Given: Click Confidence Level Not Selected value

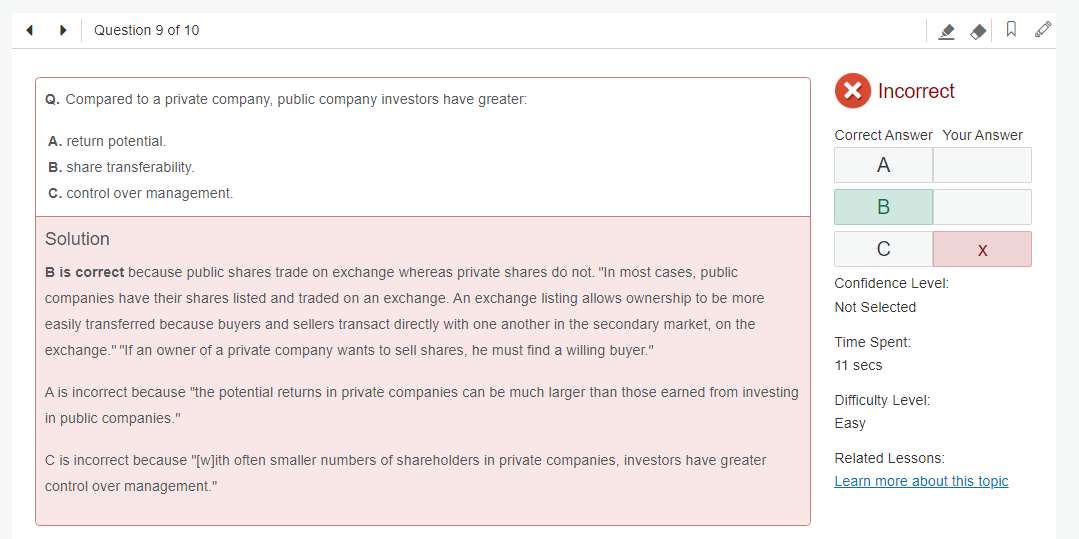Looking at the screenshot, I should click(875, 307).
